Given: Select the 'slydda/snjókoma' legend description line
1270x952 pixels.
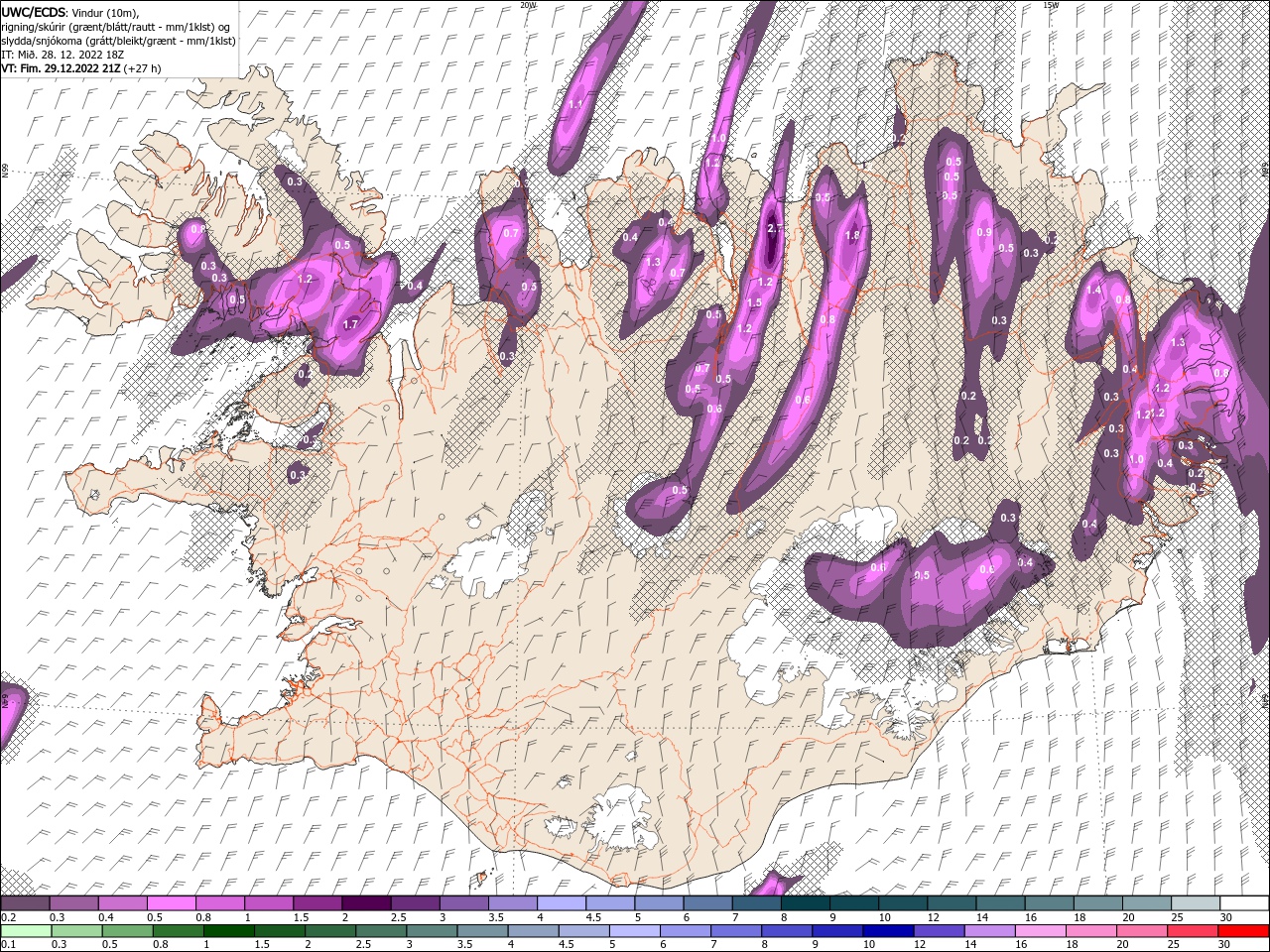Looking at the screenshot, I should 118,41.
